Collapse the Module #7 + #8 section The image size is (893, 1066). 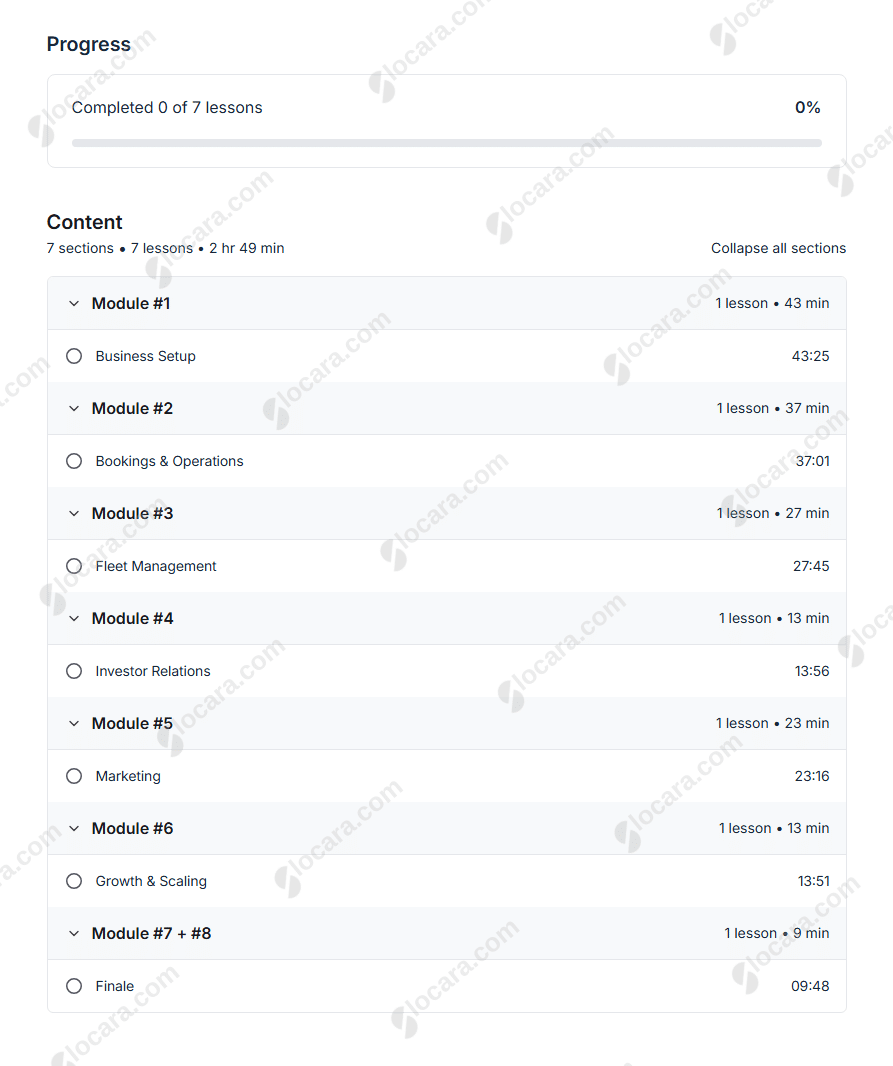pos(74,933)
